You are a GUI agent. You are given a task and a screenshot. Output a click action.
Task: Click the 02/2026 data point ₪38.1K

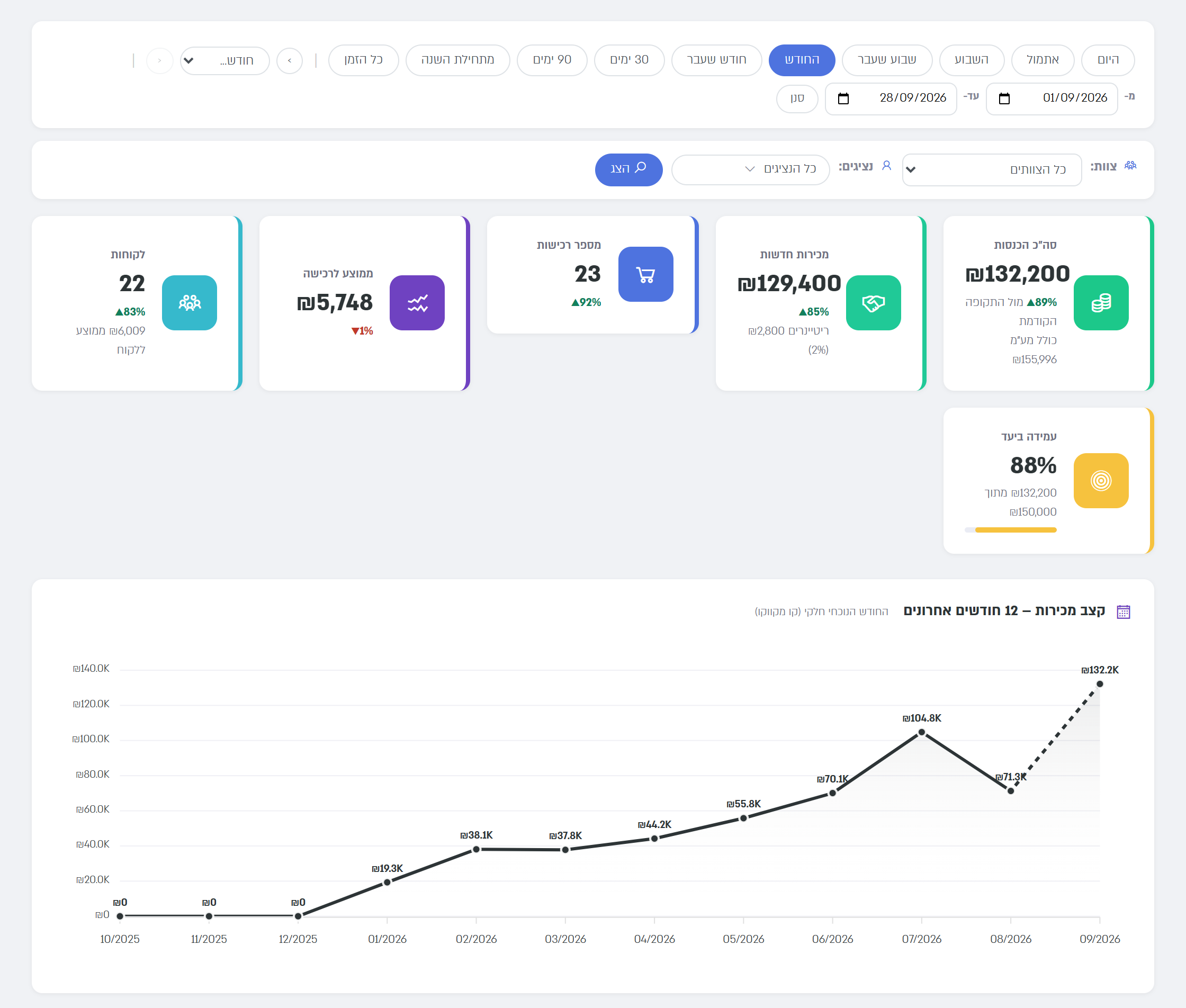[x=476, y=849]
